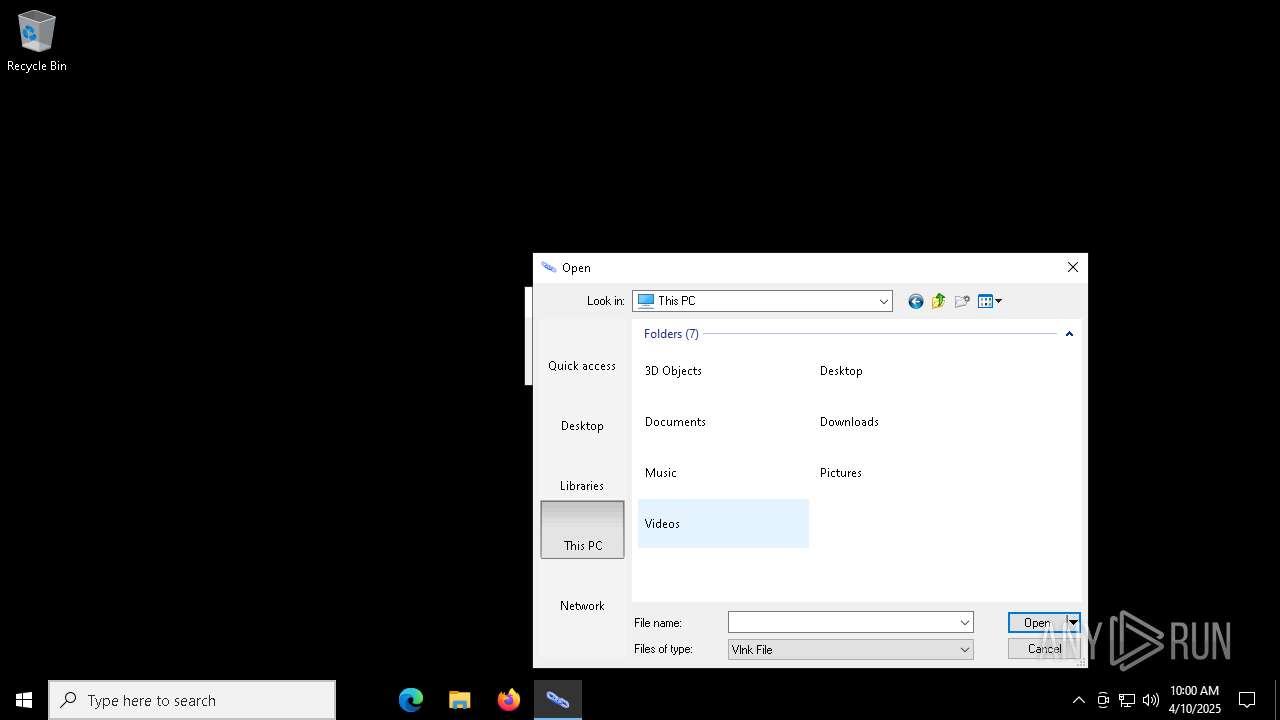The width and height of the screenshot is (1280, 720).
Task: Expand the Look in dropdown
Action: (884, 301)
